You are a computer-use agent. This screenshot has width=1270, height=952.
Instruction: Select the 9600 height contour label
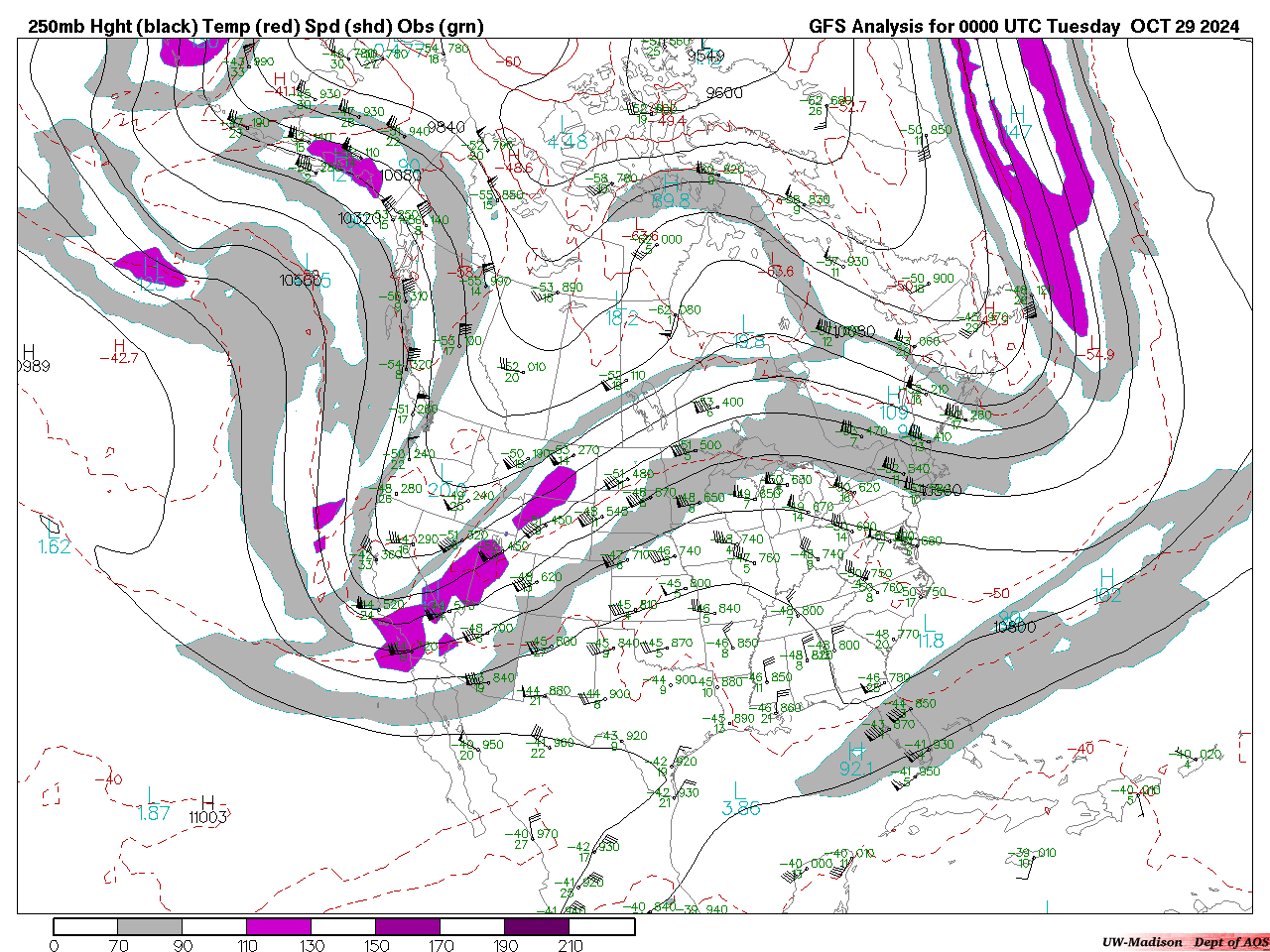(x=724, y=93)
